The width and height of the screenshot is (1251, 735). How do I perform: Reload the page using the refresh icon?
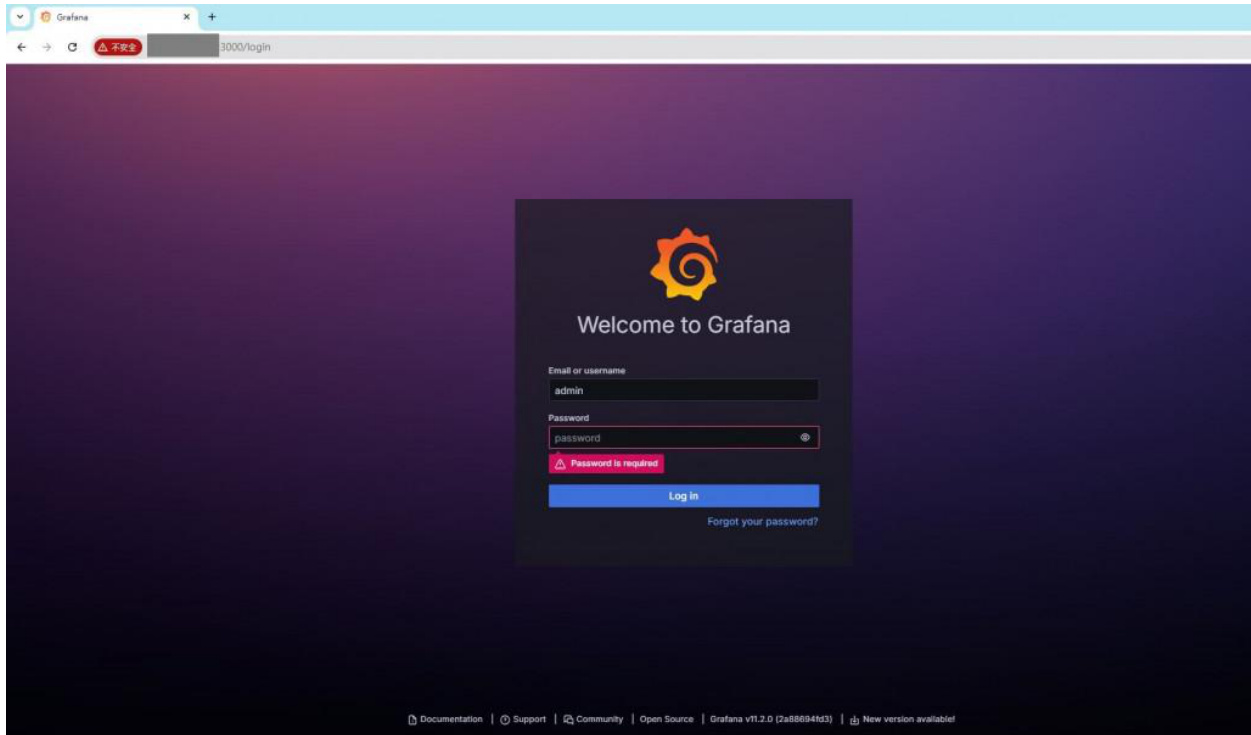click(x=73, y=47)
